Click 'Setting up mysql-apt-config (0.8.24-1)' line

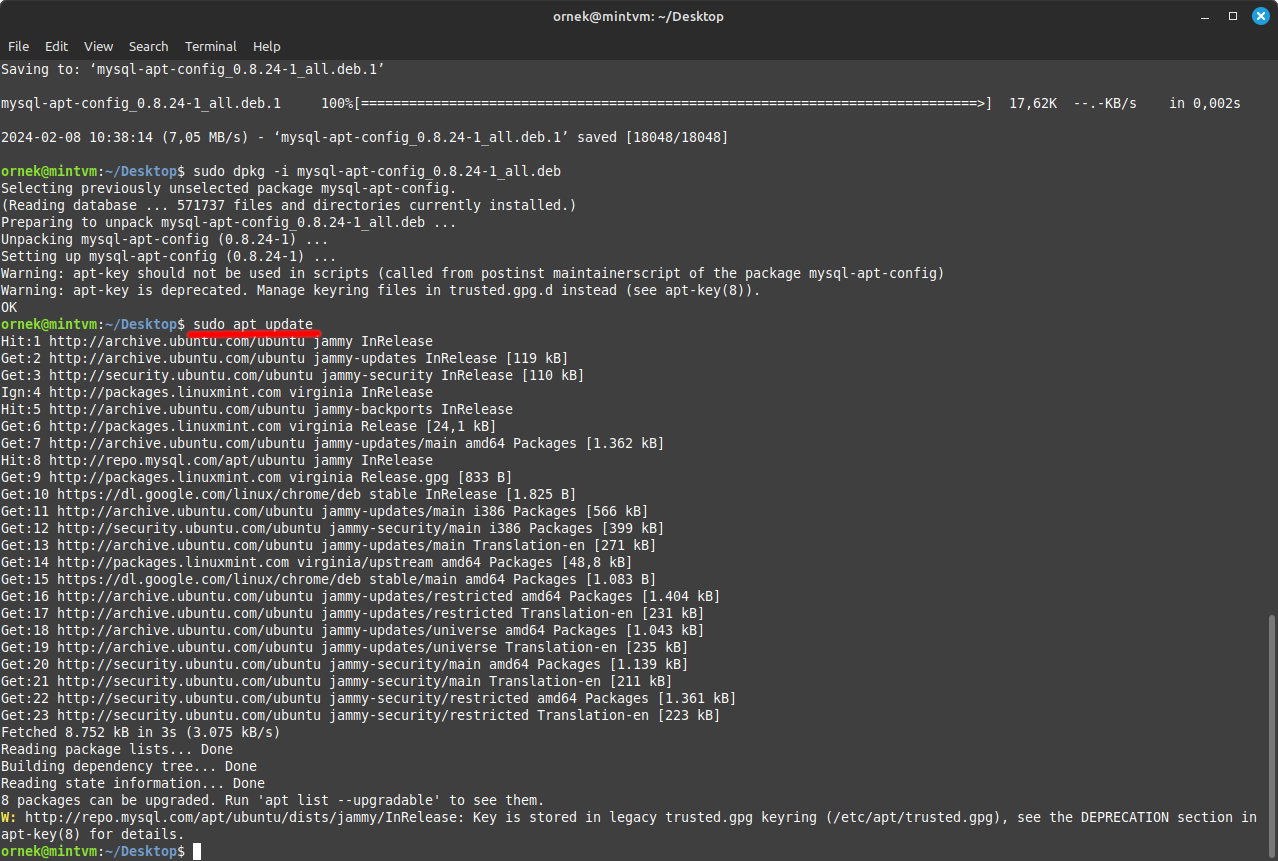point(169,256)
